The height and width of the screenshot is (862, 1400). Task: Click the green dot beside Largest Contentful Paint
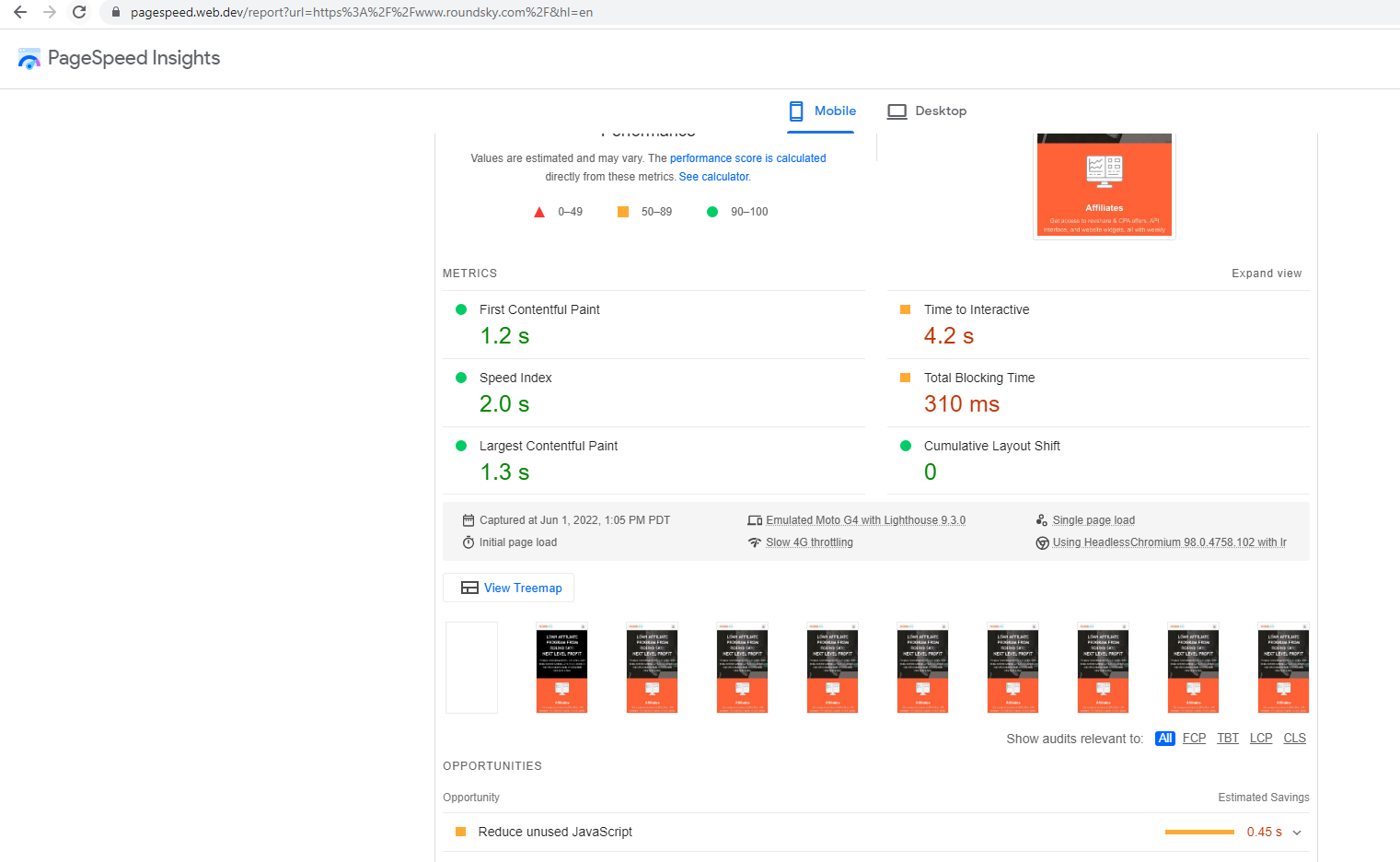tap(461, 446)
